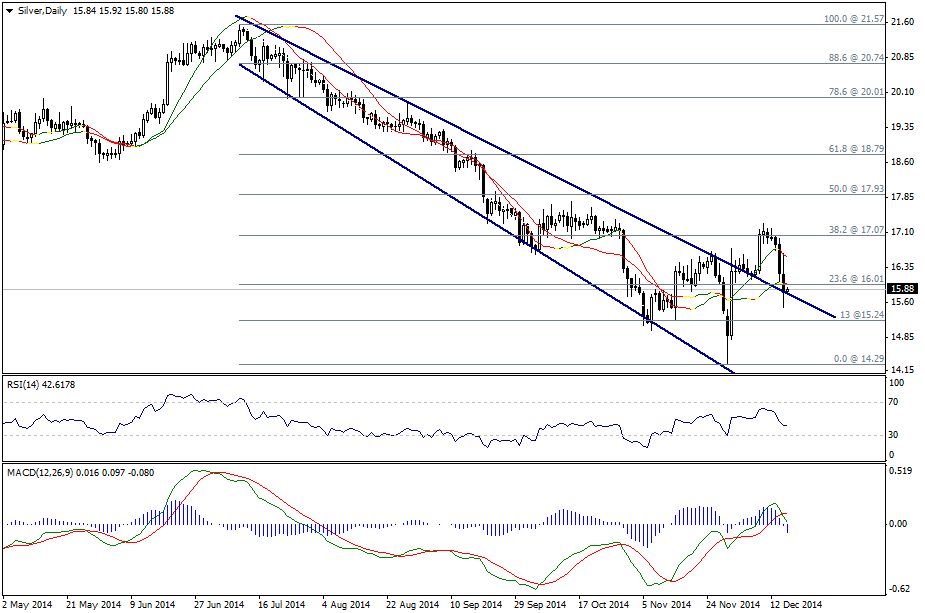Click the 38.2 @ 17.07 retracement label
This screenshot has width=925, height=613.
(x=855, y=229)
